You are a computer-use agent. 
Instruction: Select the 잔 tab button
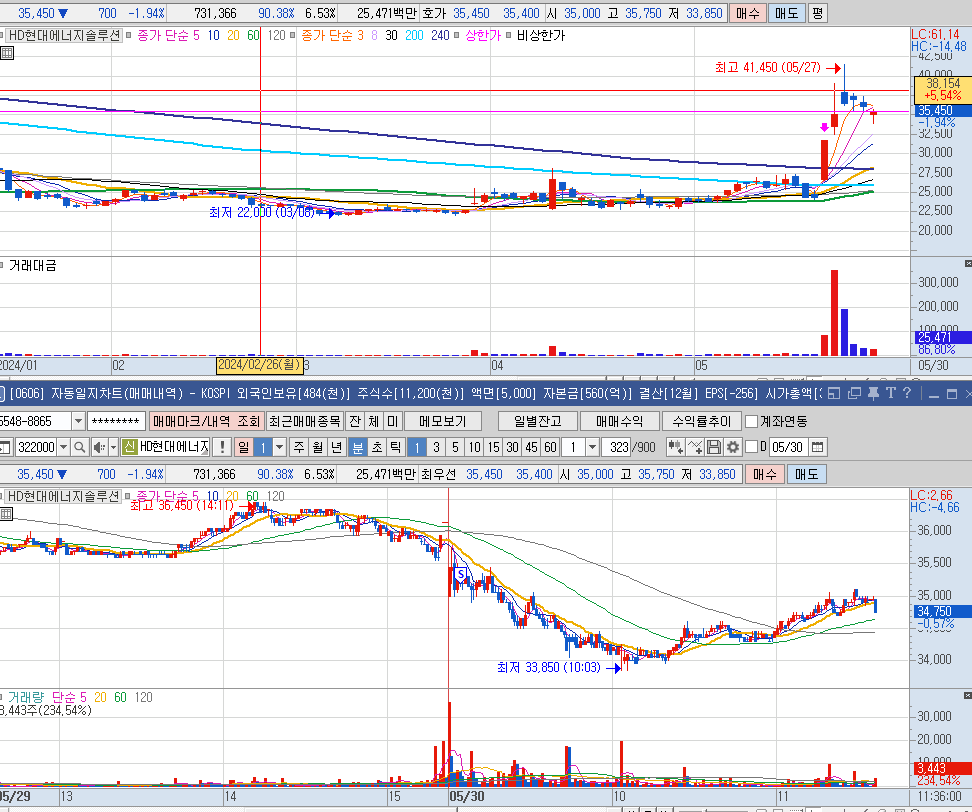point(355,421)
